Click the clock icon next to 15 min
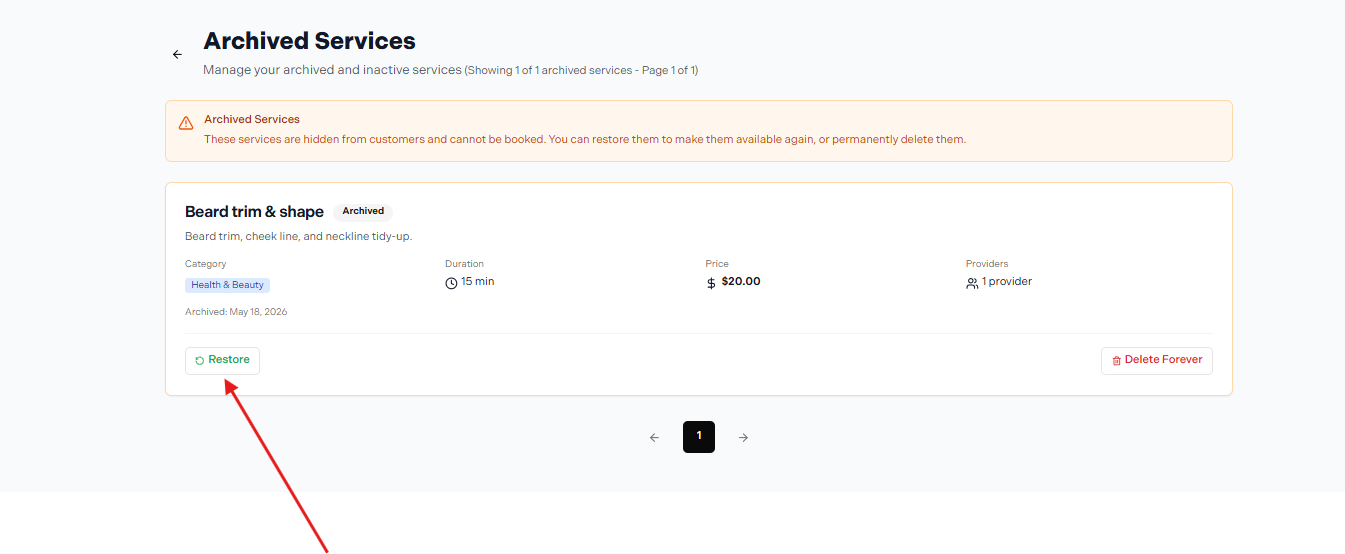 [x=451, y=283]
